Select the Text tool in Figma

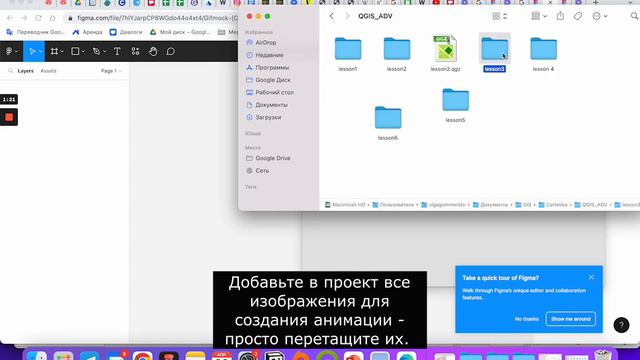(x=117, y=51)
